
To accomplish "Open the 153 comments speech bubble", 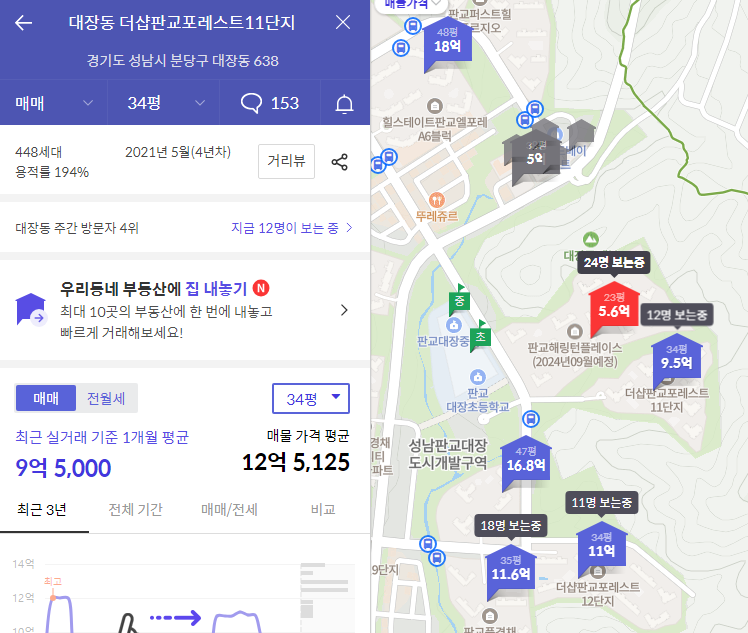I will 270,103.
